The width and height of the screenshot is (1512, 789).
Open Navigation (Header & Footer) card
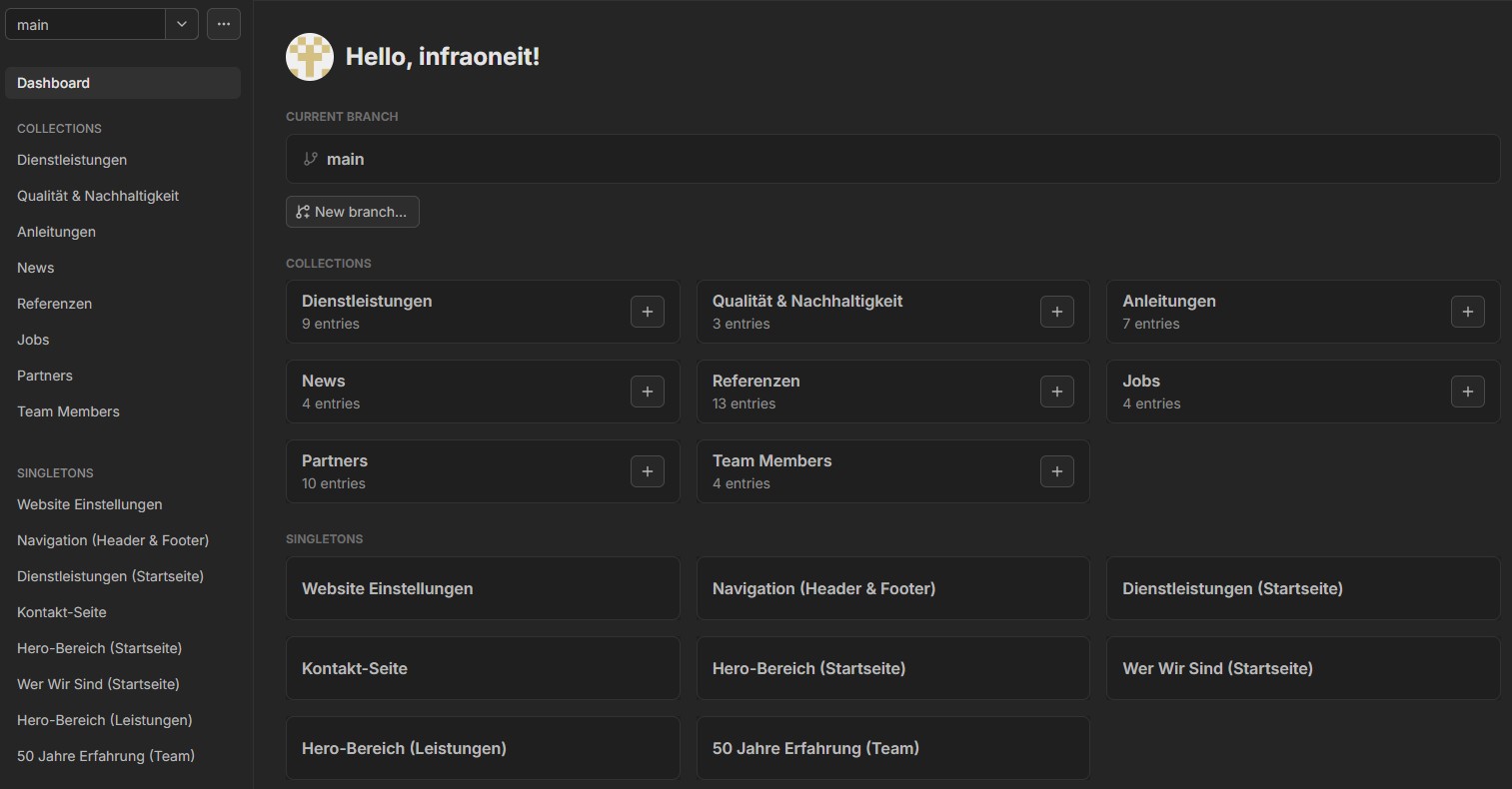tap(892, 588)
